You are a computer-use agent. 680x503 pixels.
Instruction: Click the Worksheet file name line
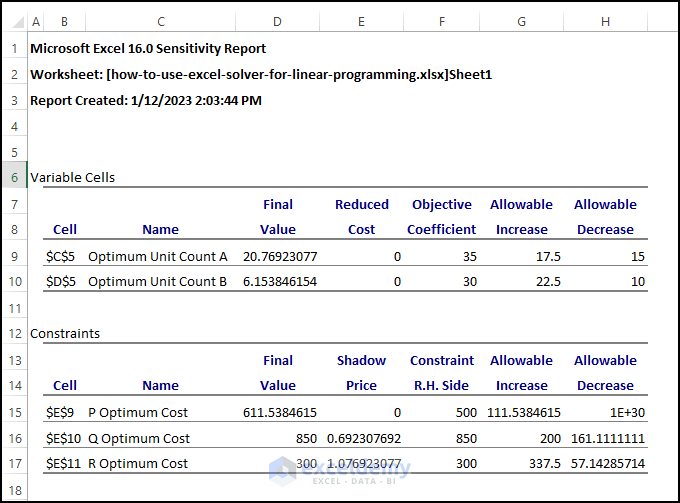261,75
